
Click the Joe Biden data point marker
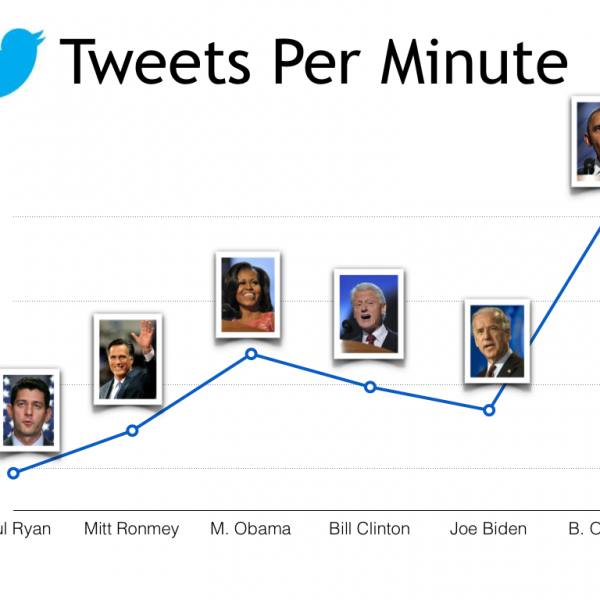tap(489, 410)
